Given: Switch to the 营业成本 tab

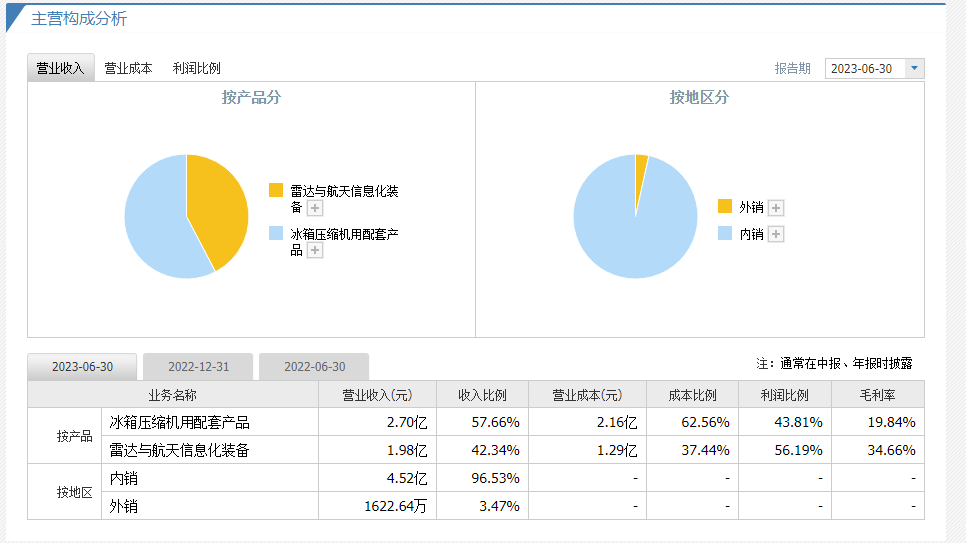Looking at the screenshot, I should point(128,68).
